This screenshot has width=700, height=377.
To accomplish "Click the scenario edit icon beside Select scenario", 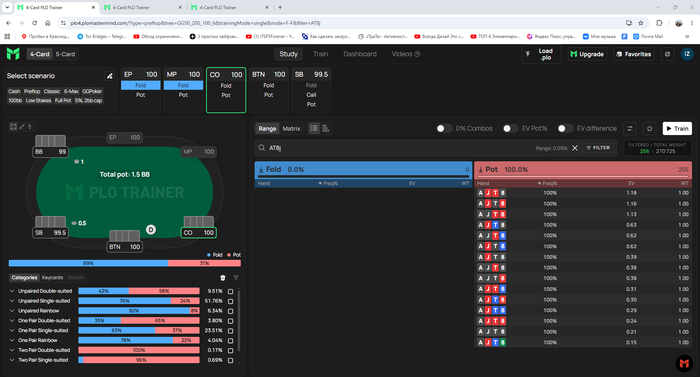I will pos(109,76).
